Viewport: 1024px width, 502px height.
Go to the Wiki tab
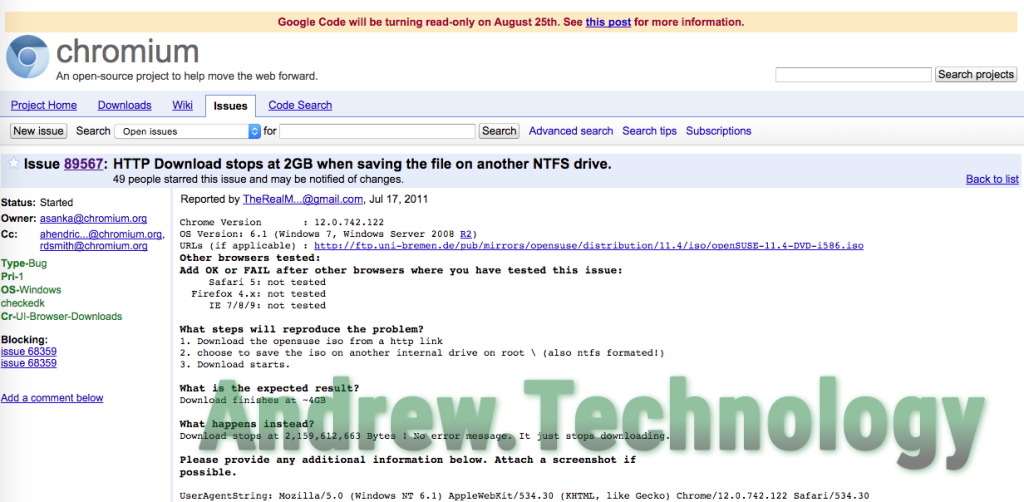tap(182, 105)
